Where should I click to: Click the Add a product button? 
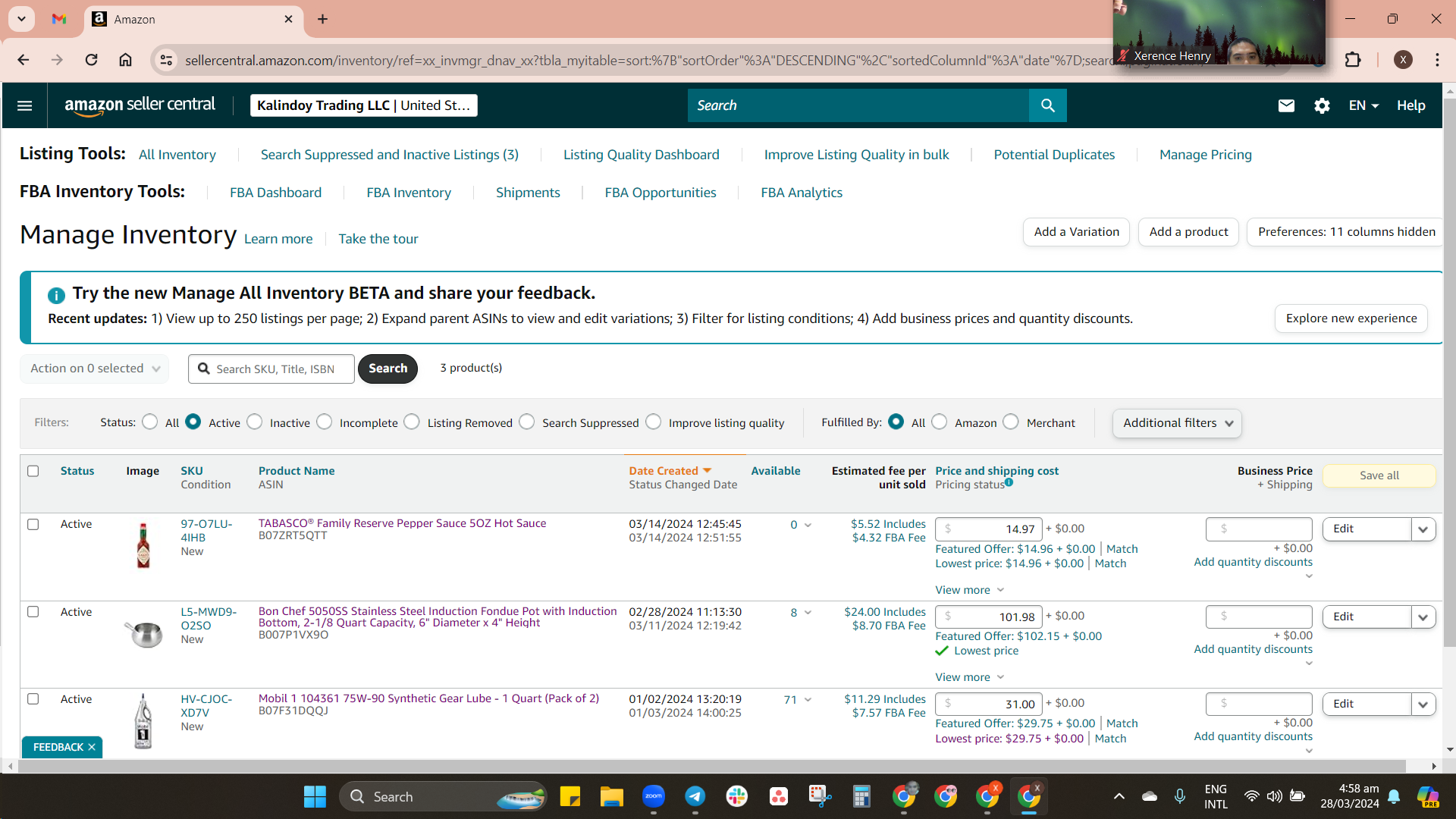click(x=1188, y=232)
